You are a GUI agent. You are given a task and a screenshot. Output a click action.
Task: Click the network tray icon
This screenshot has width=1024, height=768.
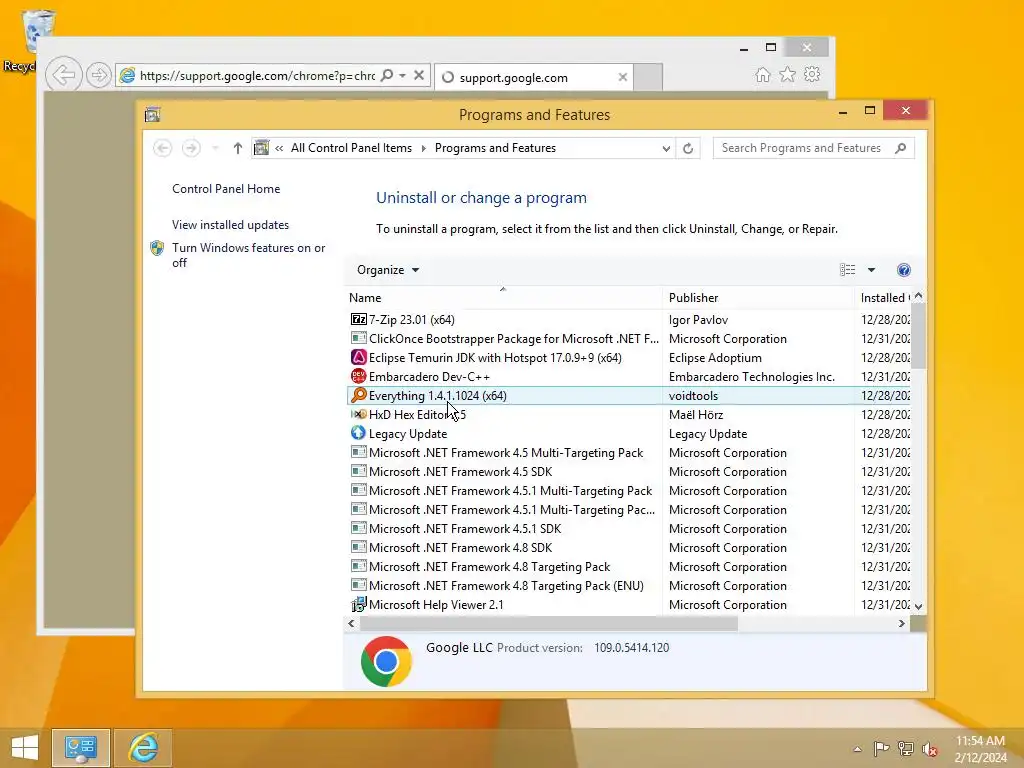(906, 748)
